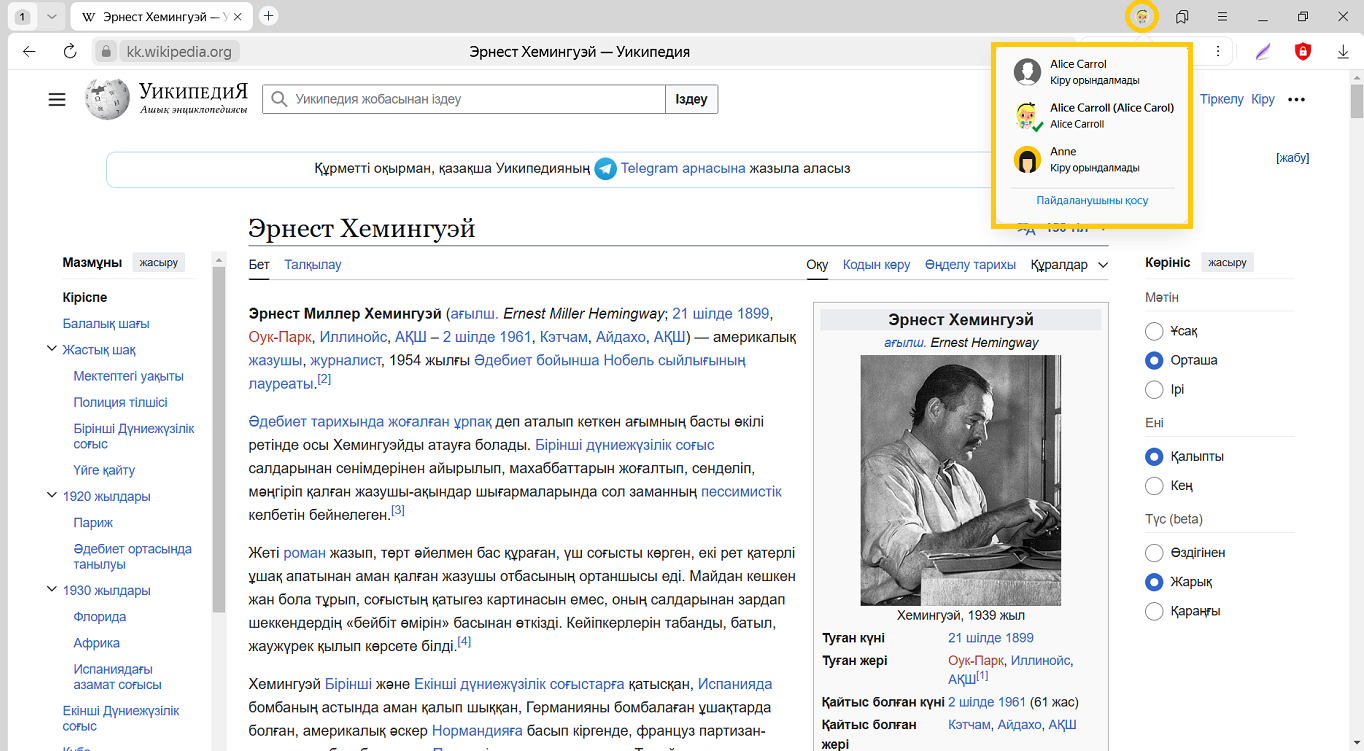
Task: Collapse the 1930 жылдары contents section
Action: click(x=51, y=590)
